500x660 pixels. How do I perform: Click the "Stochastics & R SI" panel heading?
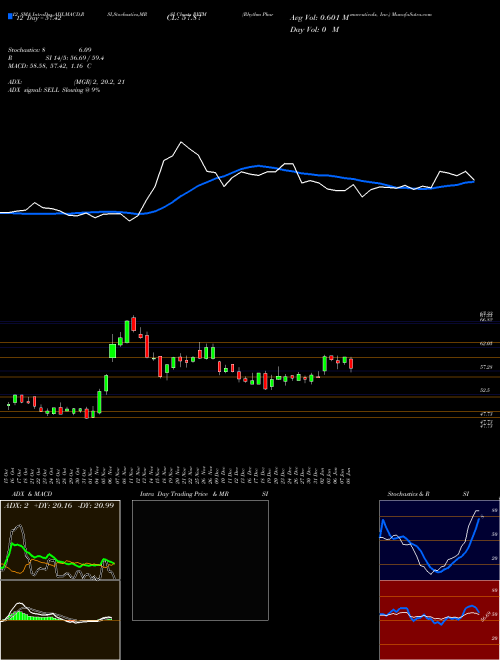[x=428, y=494]
